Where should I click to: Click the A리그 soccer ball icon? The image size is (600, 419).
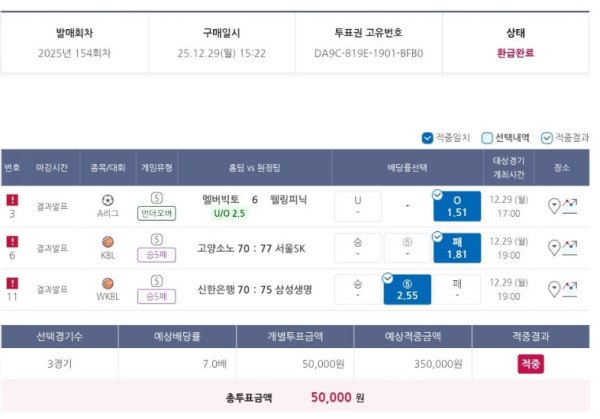click(x=108, y=199)
